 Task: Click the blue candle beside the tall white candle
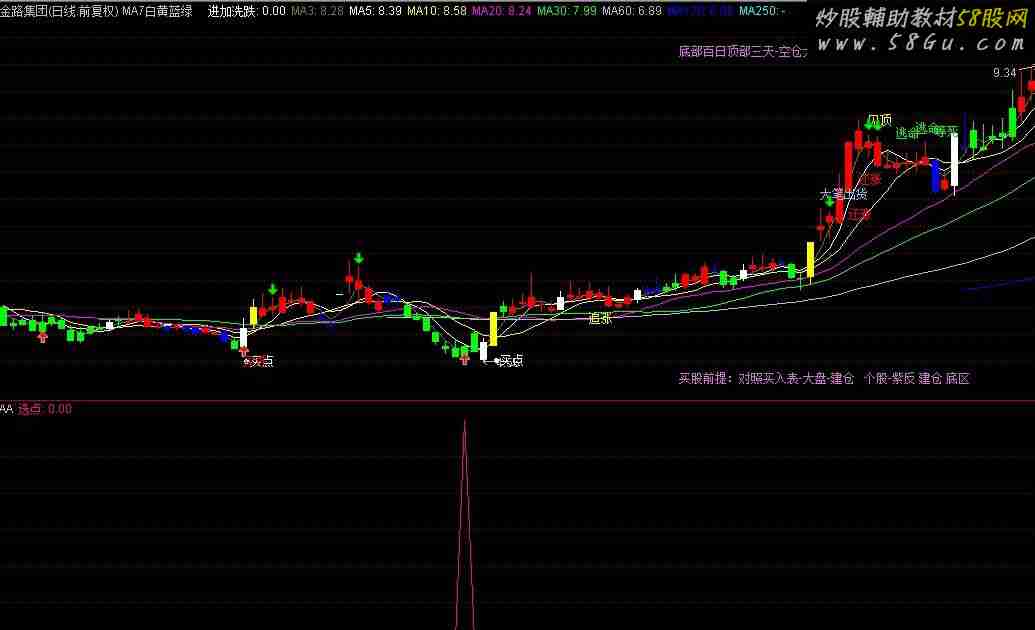(936, 174)
